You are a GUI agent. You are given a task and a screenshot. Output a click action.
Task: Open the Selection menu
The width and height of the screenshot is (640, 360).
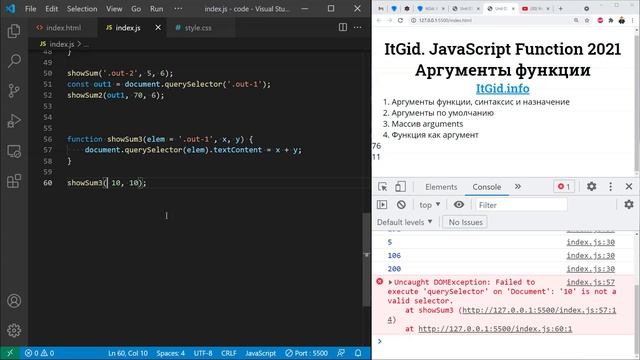click(x=82, y=9)
